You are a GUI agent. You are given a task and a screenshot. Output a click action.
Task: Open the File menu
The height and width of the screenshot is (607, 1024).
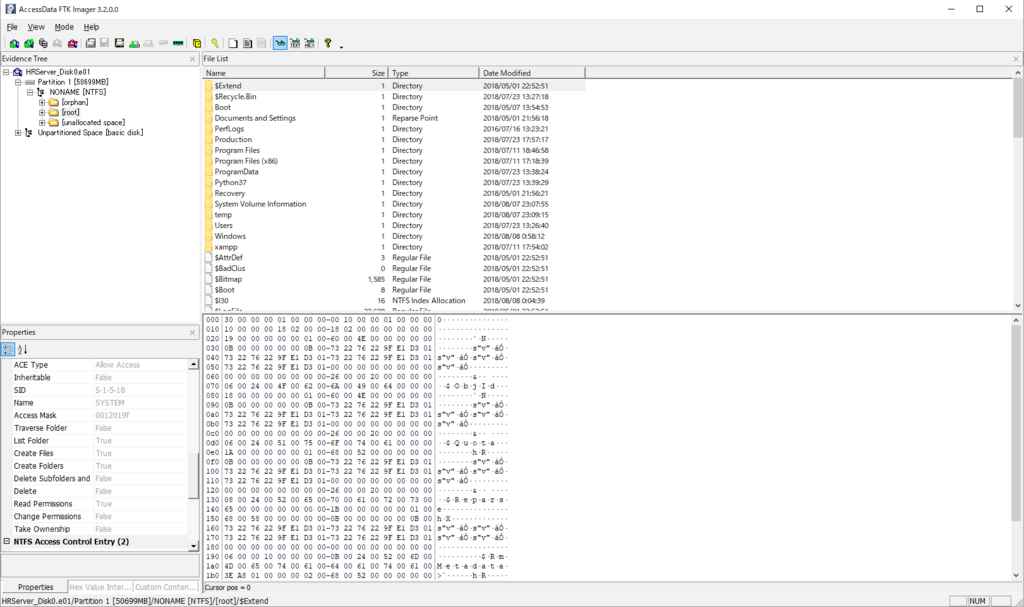(x=12, y=27)
